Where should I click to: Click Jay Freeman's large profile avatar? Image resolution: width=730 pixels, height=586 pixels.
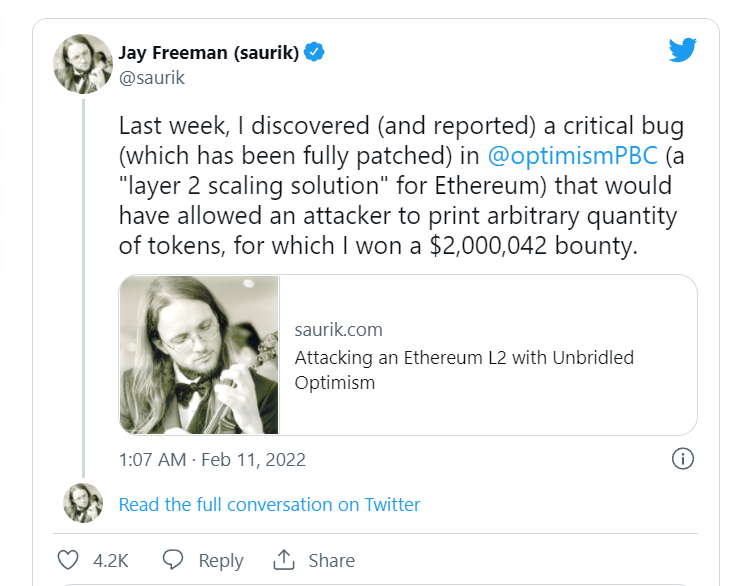(x=82, y=65)
